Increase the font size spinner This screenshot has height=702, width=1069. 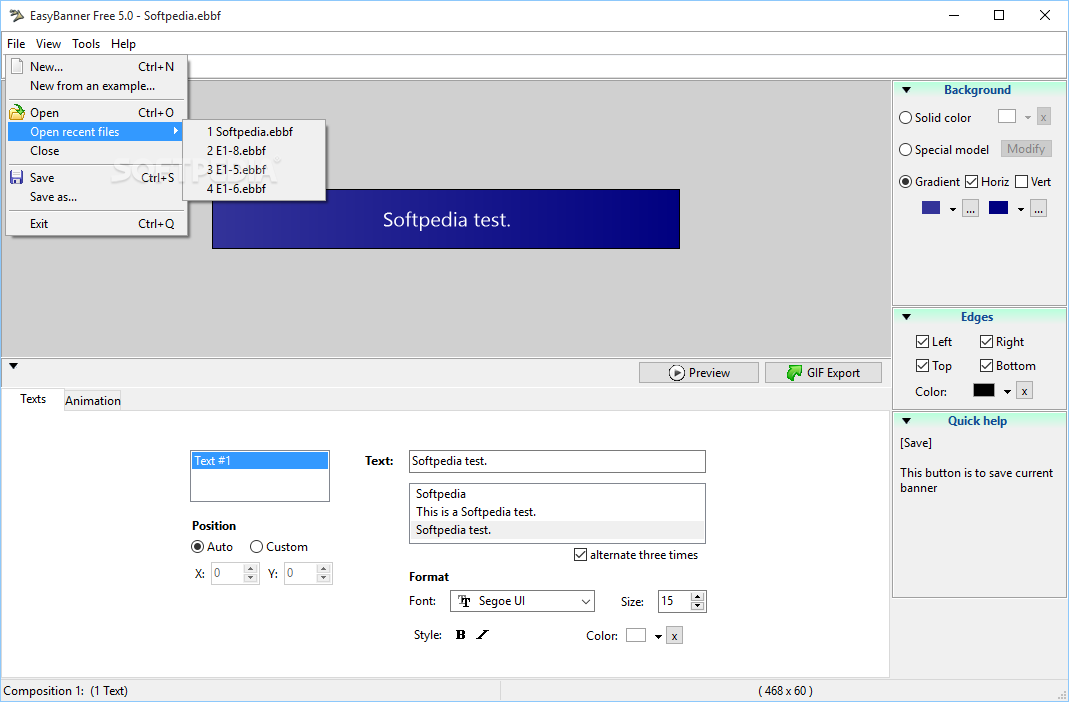697,597
